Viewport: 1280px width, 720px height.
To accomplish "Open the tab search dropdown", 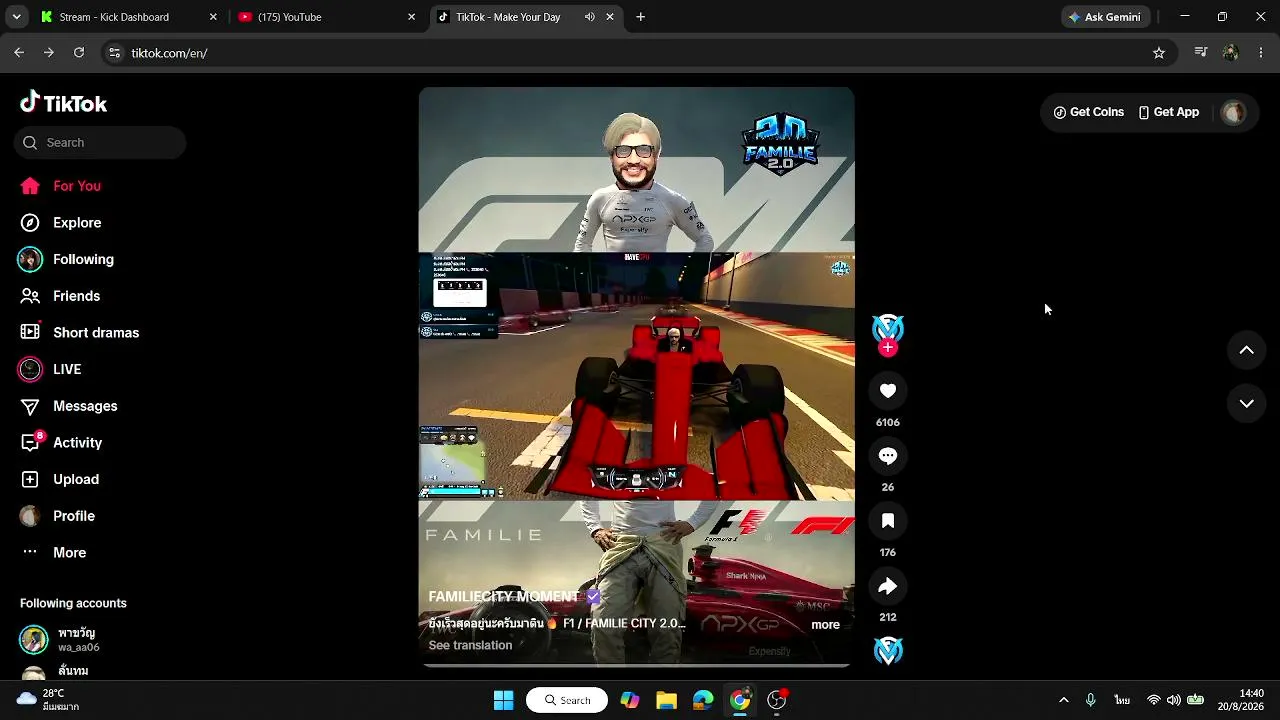I will (16, 17).
